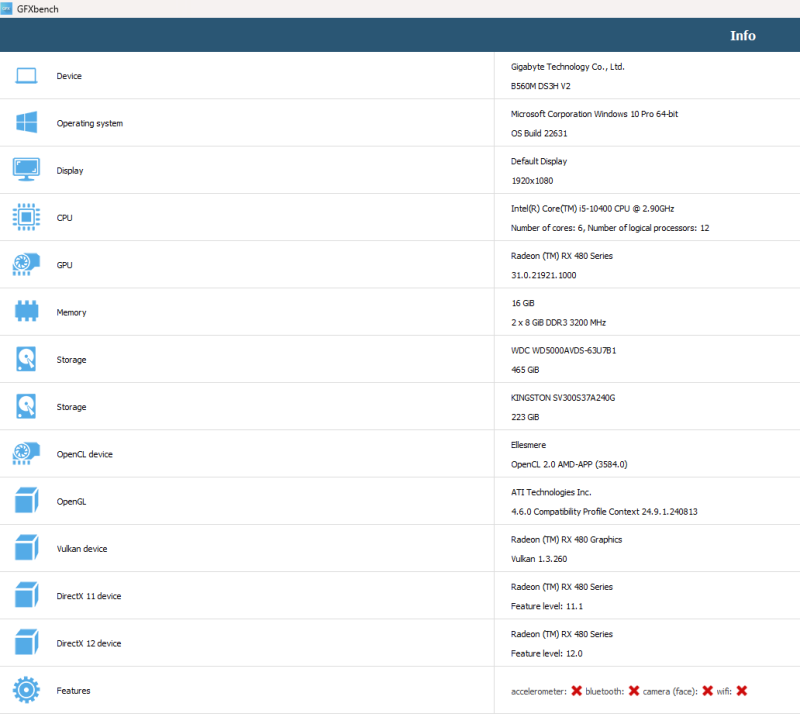Click the processor chip icon beside CPU
This screenshot has height=717, width=800.
[x=26, y=217]
